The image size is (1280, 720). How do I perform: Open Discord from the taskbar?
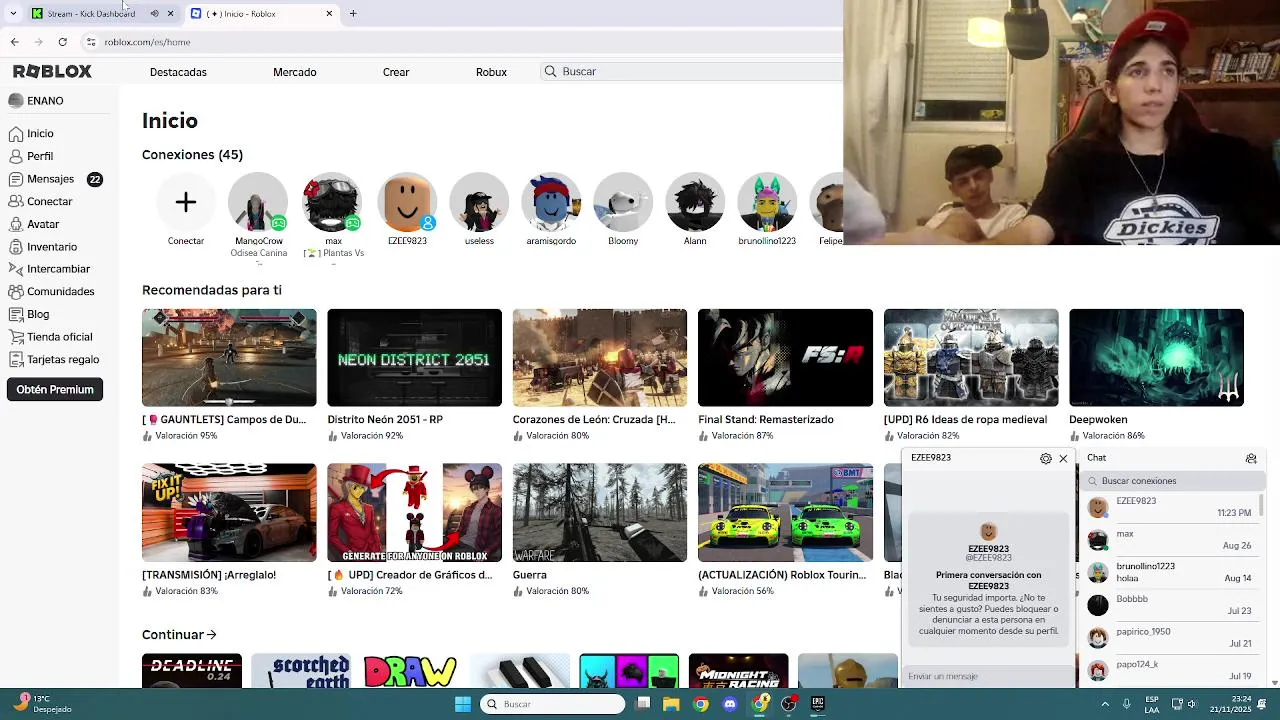[x=730, y=704]
